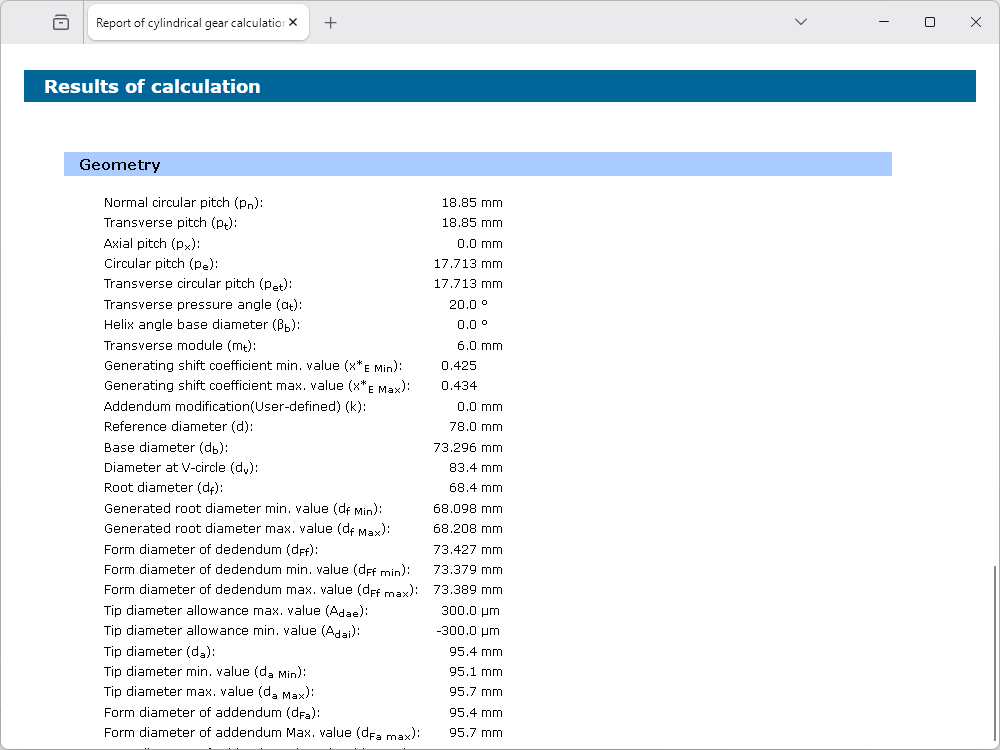Image resolution: width=1000 pixels, height=750 pixels.
Task: Click the Results of calculation header
Action: click(x=152, y=87)
